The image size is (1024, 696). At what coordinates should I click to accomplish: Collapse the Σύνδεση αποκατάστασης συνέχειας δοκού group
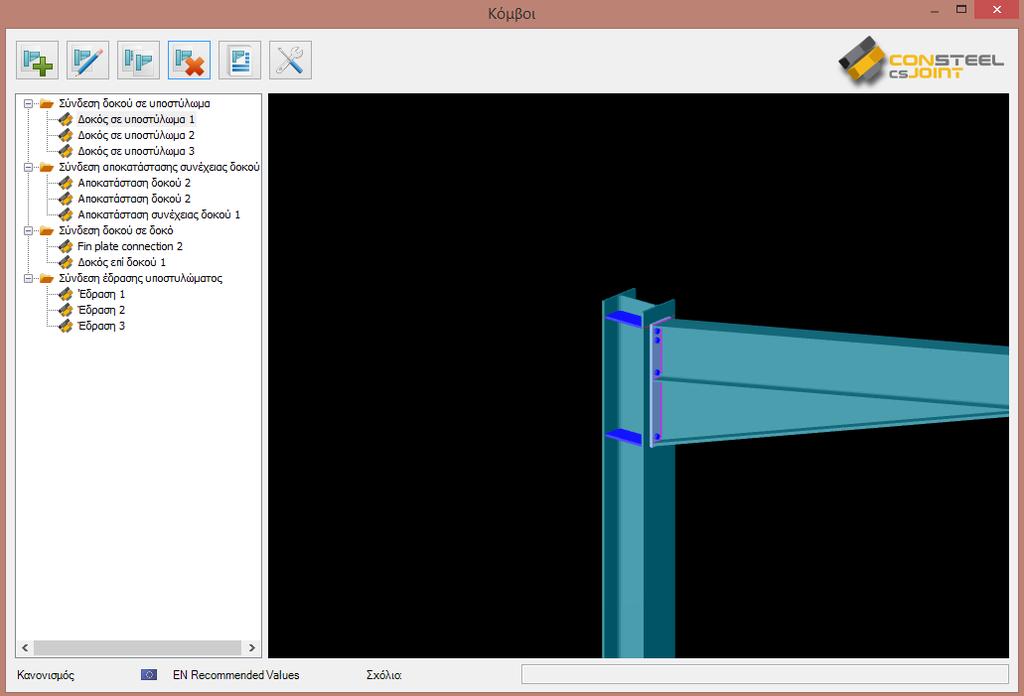pyautogui.click(x=28, y=167)
